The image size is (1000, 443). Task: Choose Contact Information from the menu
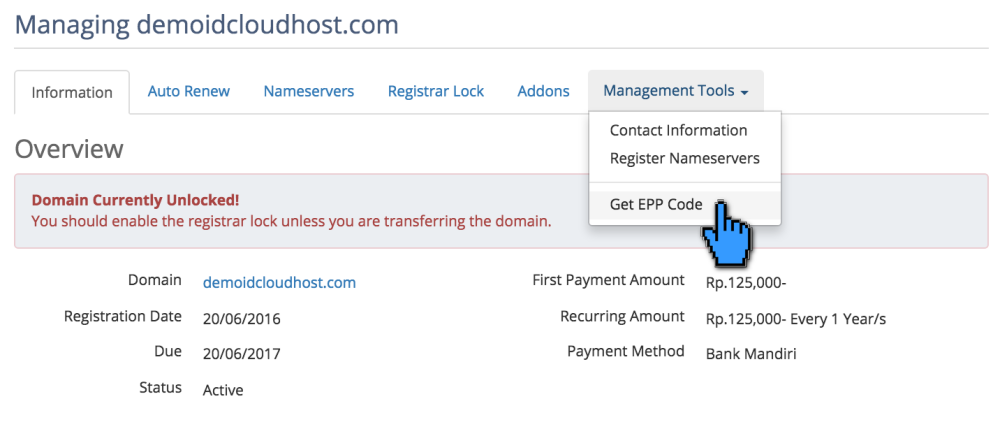(678, 130)
